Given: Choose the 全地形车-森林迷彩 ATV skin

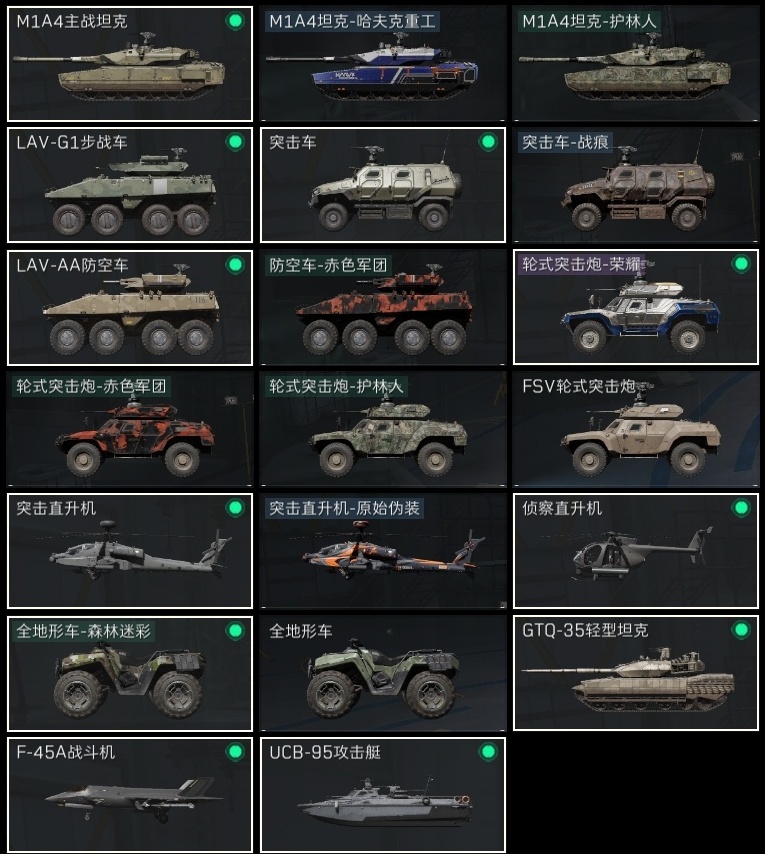Looking at the screenshot, I should tap(130, 673).
